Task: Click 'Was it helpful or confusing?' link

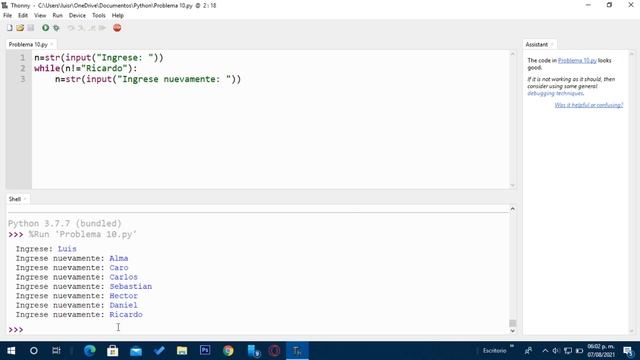Action: tap(589, 105)
